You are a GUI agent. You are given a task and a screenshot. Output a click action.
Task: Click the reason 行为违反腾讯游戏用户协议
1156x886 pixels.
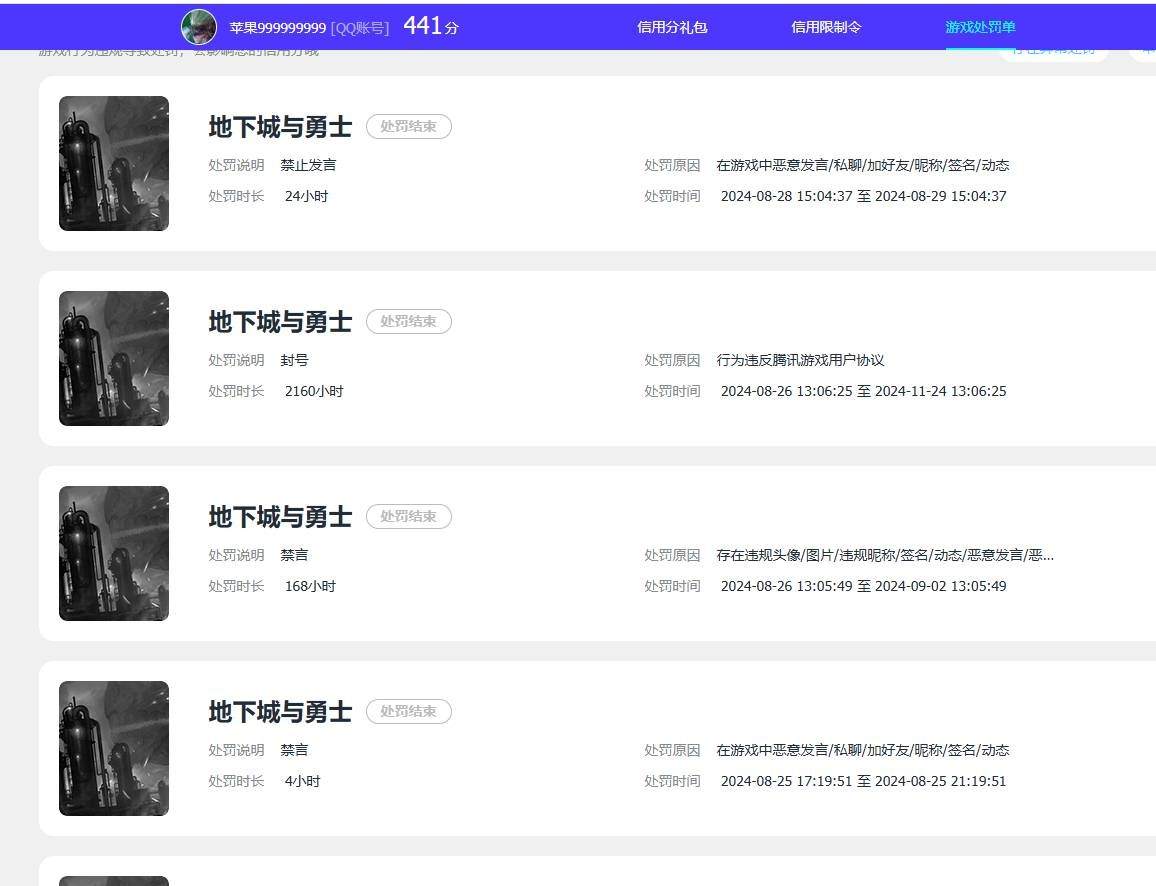(x=801, y=360)
